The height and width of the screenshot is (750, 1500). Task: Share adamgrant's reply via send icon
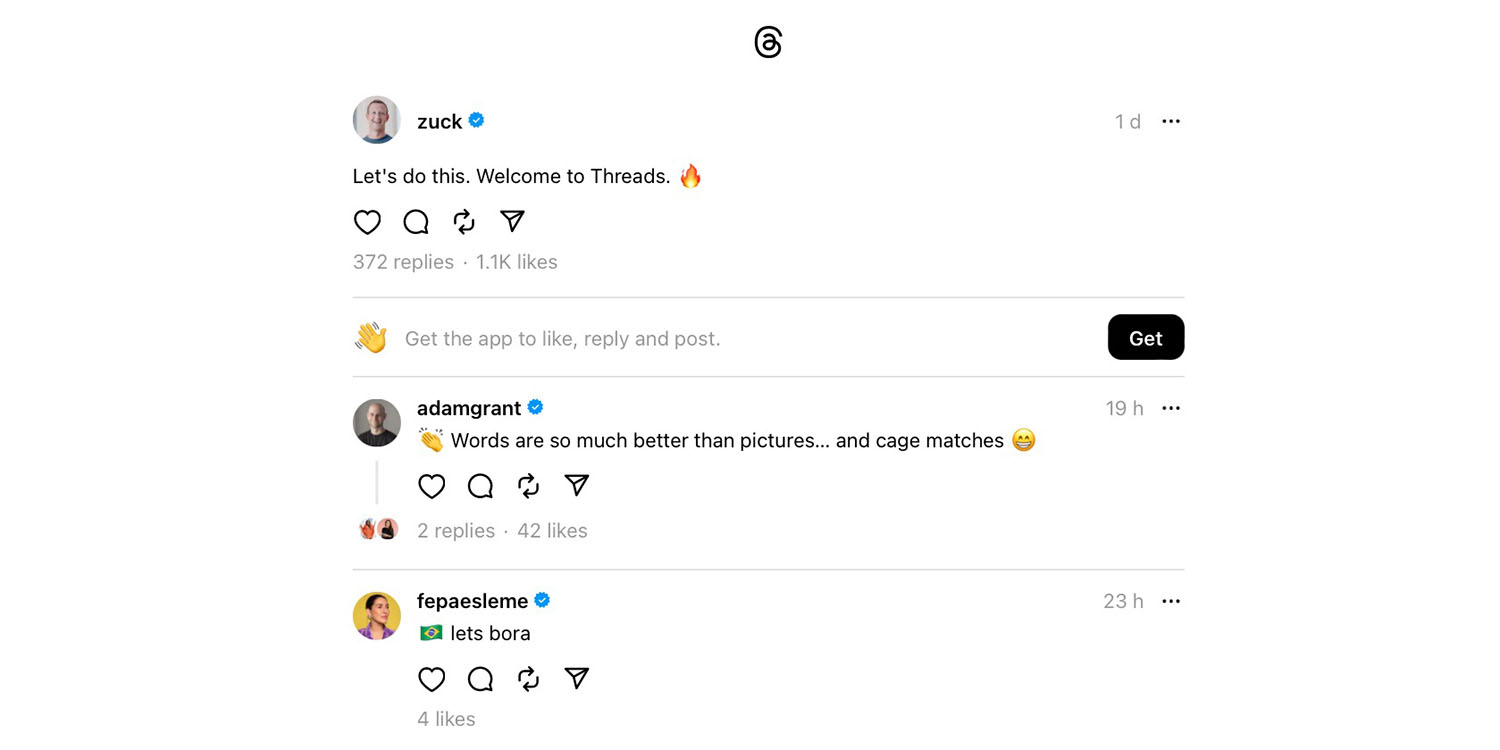coord(576,485)
